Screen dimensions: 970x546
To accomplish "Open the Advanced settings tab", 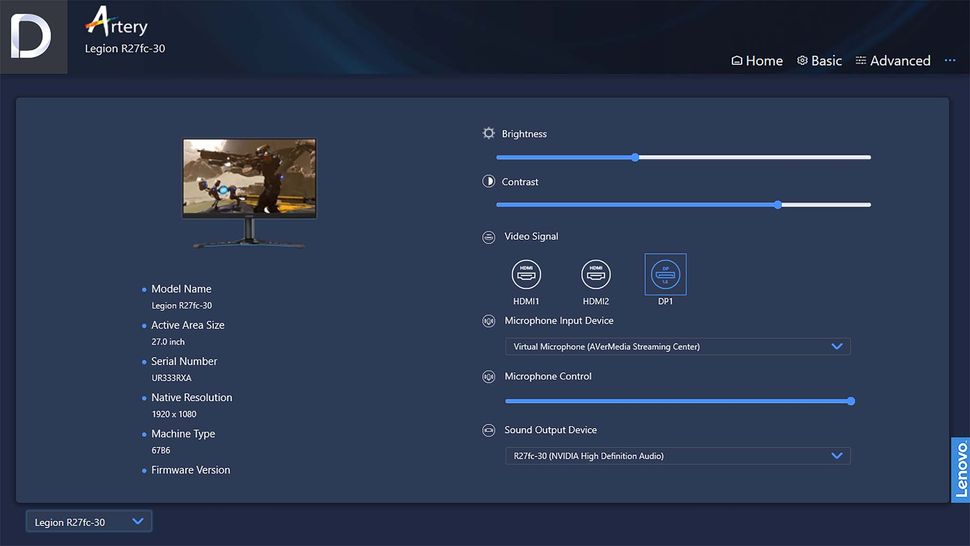I will [x=892, y=61].
